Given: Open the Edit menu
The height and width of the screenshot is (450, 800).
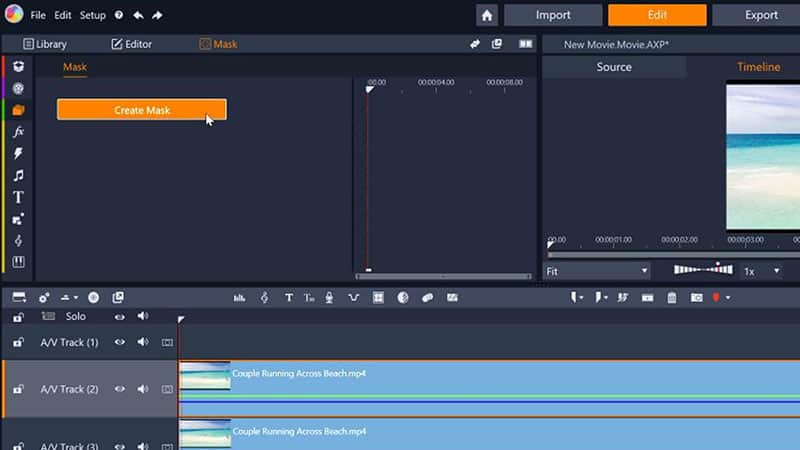Looking at the screenshot, I should (x=63, y=15).
